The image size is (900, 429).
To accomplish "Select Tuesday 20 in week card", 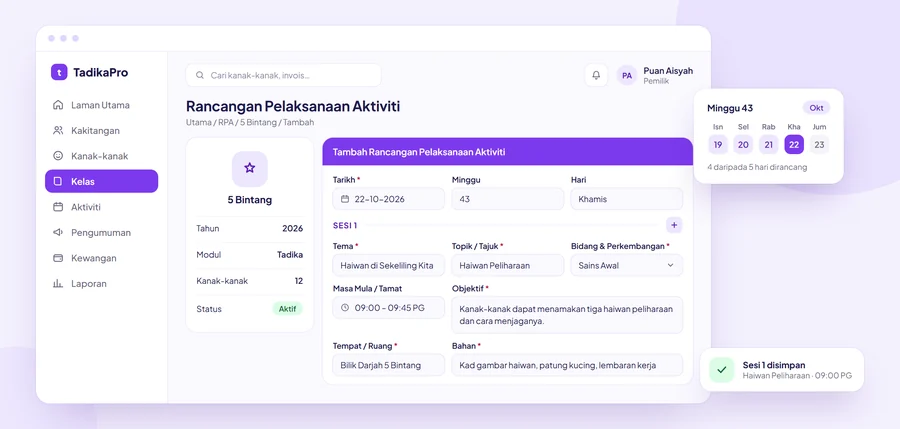I will pyautogui.click(x=743, y=145).
